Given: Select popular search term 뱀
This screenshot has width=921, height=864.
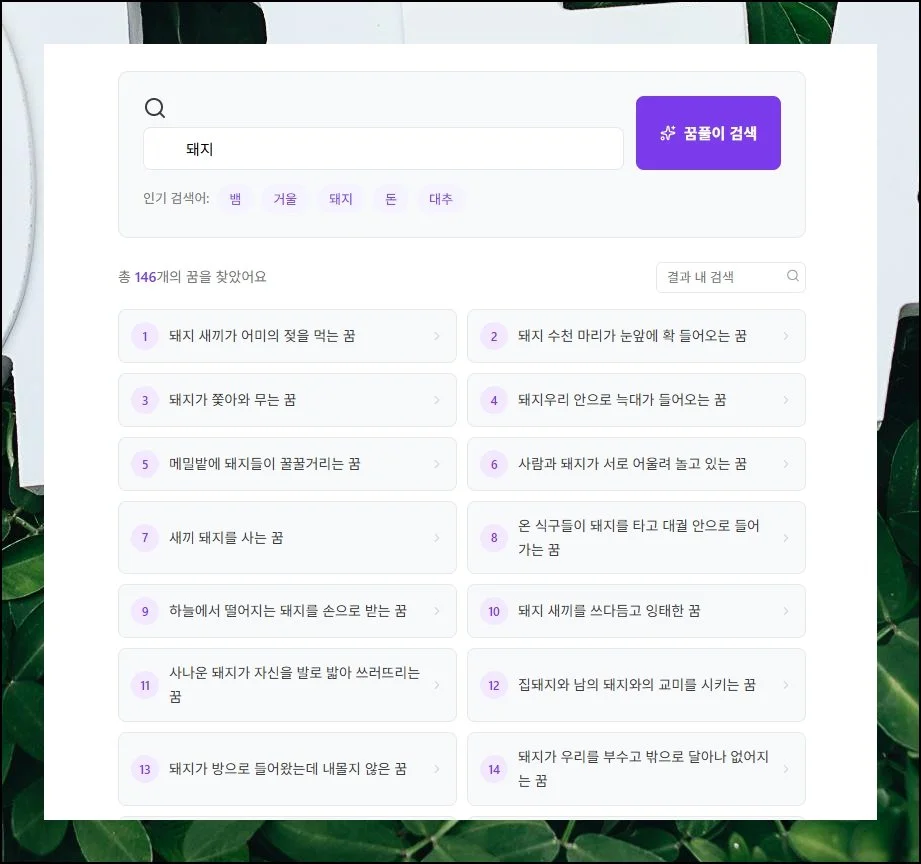Looking at the screenshot, I should (x=234, y=199).
